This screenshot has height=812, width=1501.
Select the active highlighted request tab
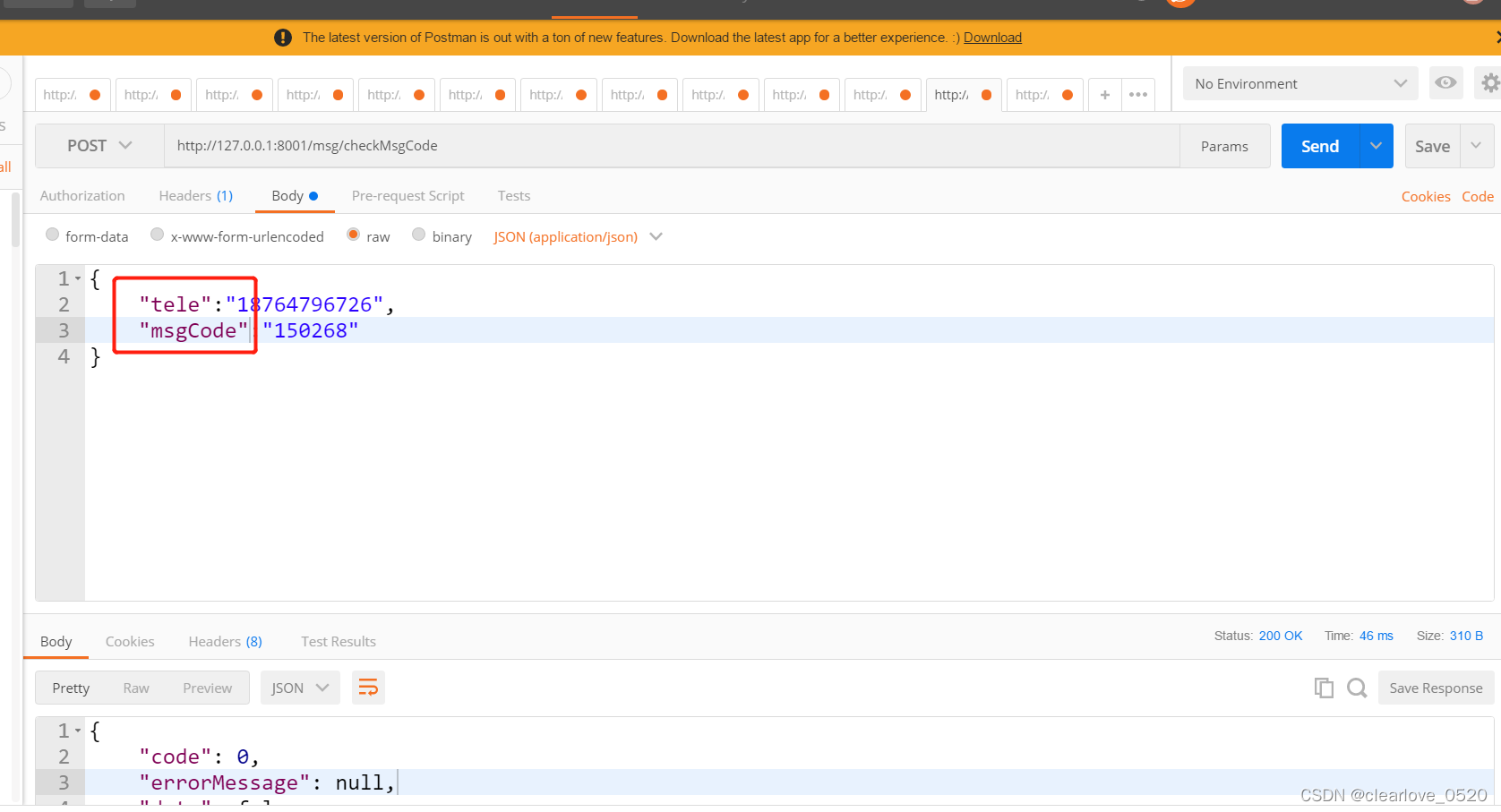(964, 95)
